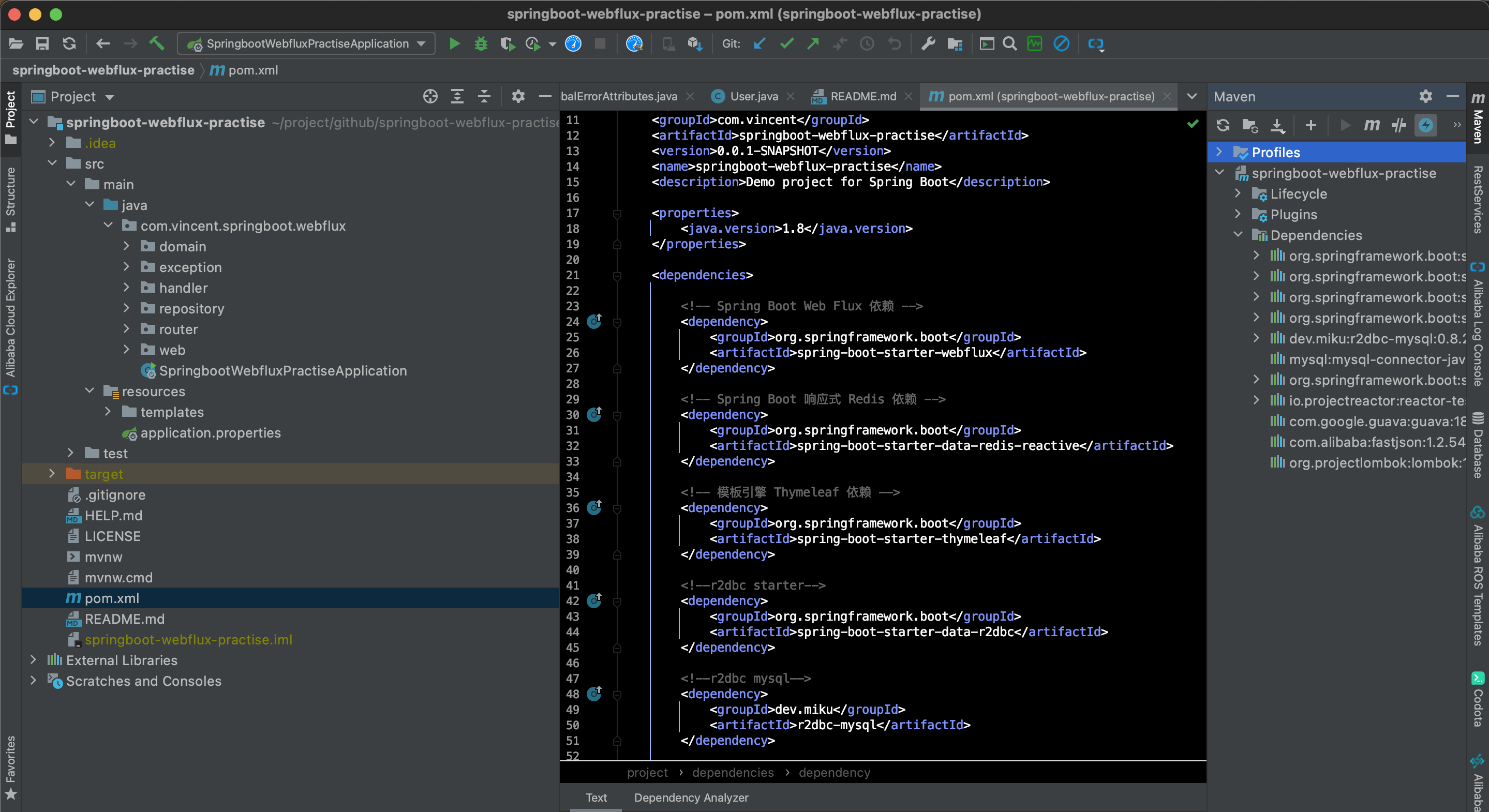Expand the router package
Viewport: 1489px width, 812px height.
click(x=127, y=329)
